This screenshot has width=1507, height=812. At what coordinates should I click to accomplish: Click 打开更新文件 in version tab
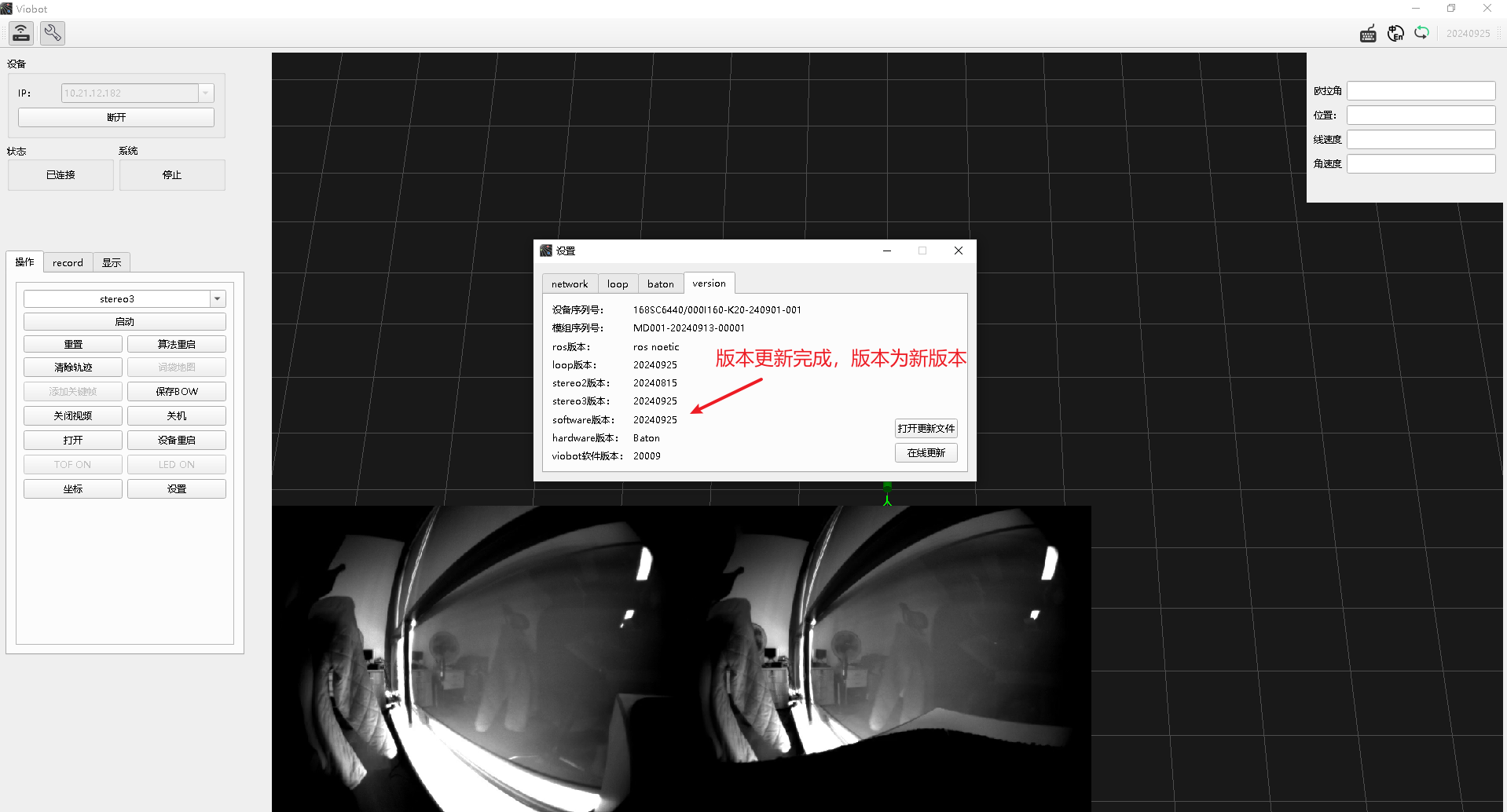tap(926, 429)
